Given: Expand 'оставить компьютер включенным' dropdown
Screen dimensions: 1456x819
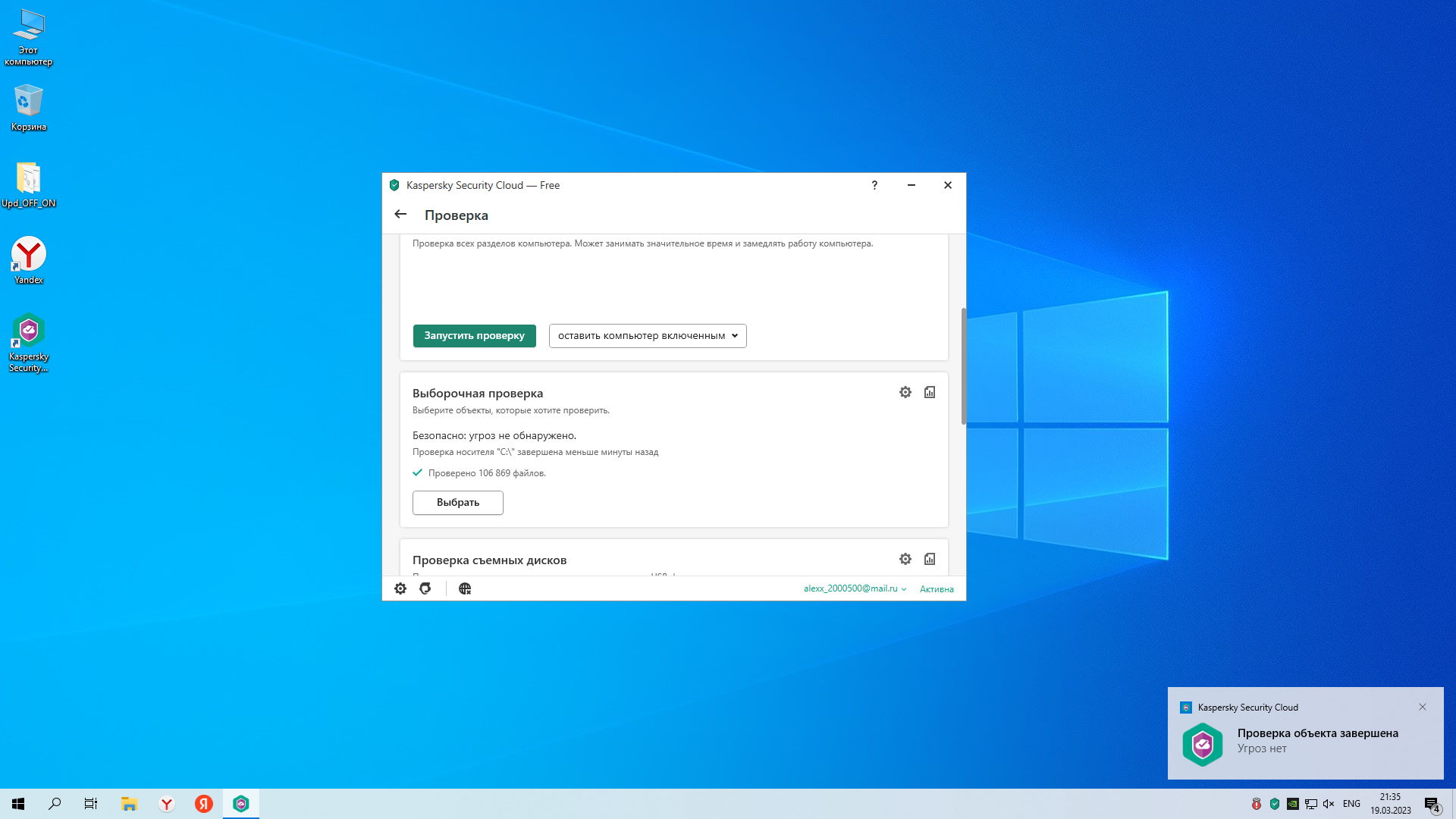Looking at the screenshot, I should pos(648,335).
